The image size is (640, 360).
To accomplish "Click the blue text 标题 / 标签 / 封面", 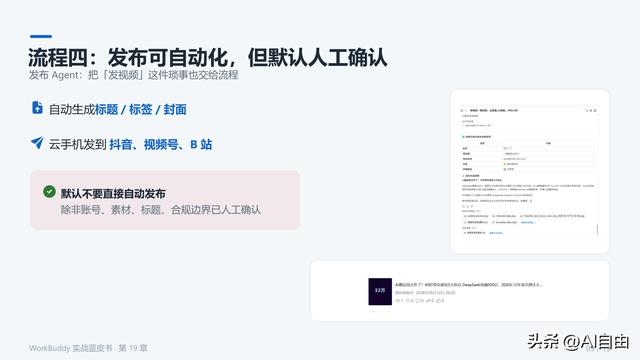I will coord(141,109).
